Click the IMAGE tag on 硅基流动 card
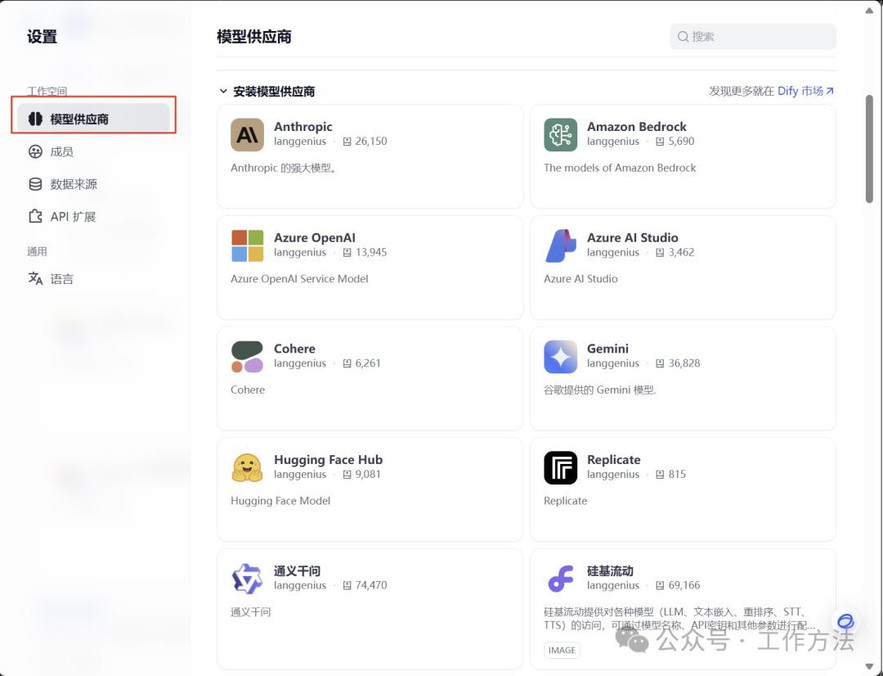Screen dimensions: 883x676 click(561, 650)
